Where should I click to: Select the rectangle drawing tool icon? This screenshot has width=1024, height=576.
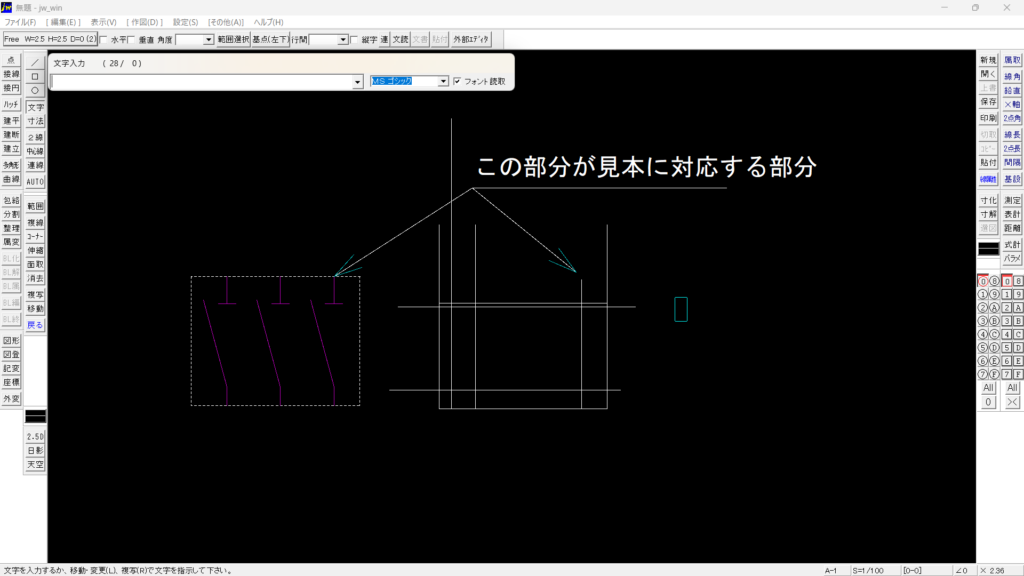[35, 76]
